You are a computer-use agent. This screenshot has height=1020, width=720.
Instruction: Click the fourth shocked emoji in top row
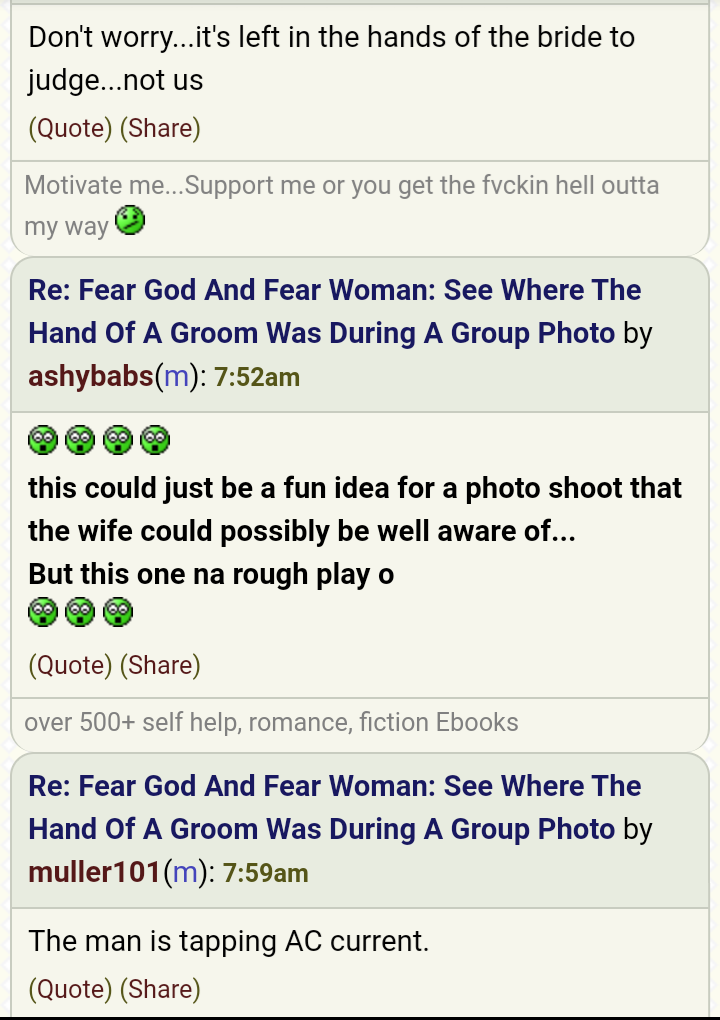[x=155, y=440]
